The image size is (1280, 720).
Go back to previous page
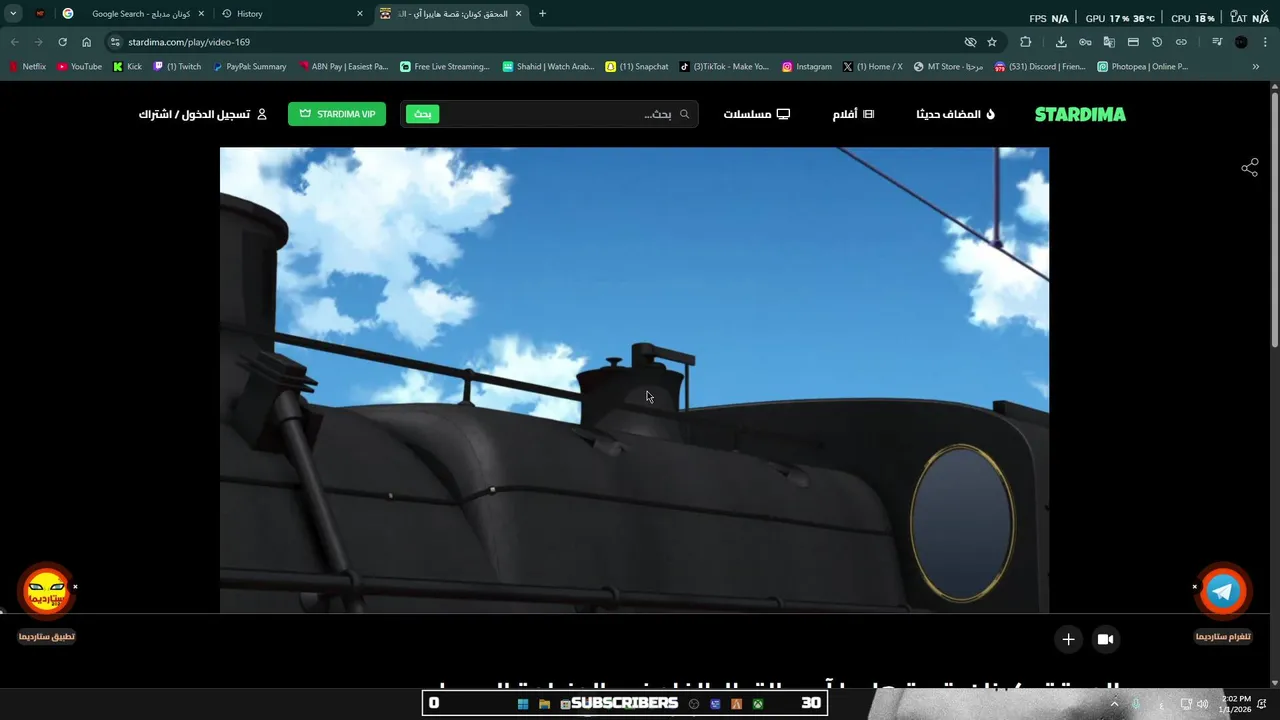click(14, 42)
